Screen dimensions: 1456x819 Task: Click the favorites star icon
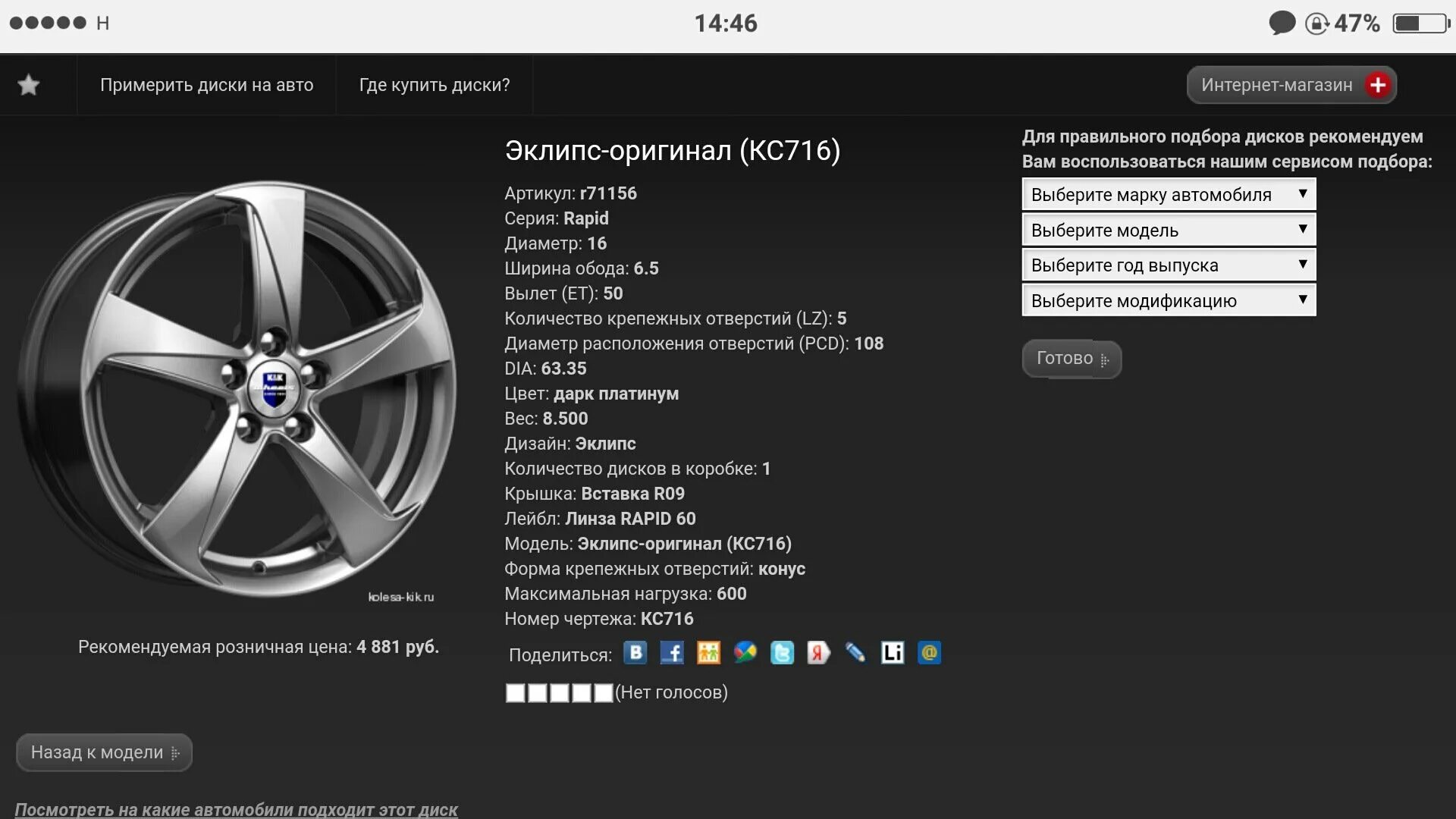(29, 85)
